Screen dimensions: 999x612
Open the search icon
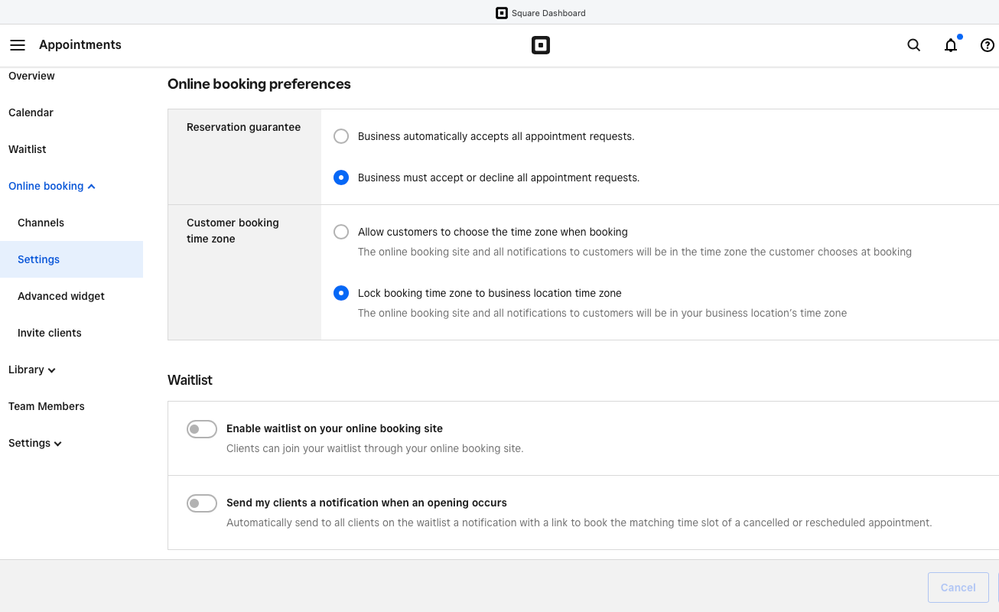pos(913,45)
